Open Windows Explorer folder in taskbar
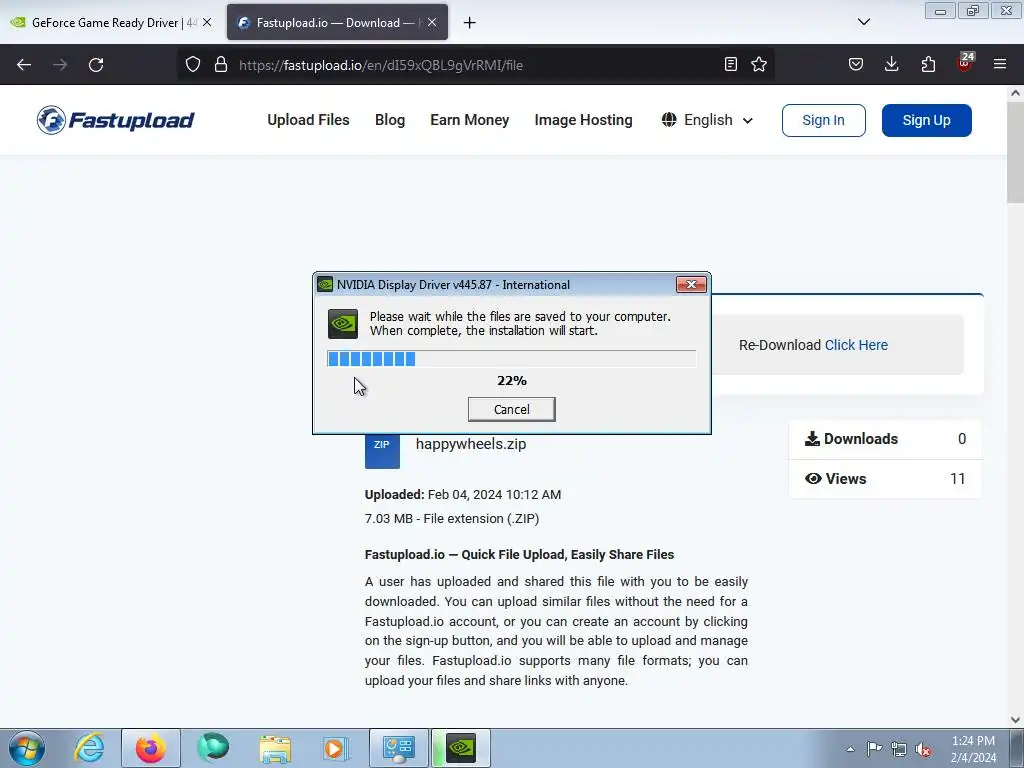Image resolution: width=1024 pixels, height=768 pixels. 275,748
